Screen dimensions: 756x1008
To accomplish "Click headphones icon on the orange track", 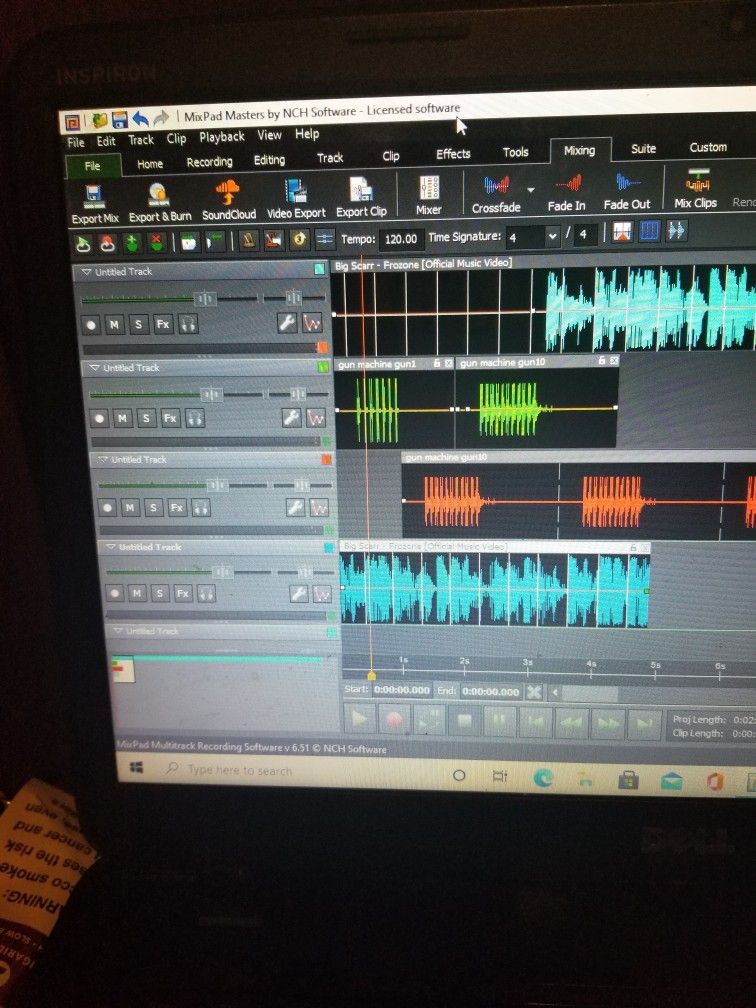I will [201, 508].
